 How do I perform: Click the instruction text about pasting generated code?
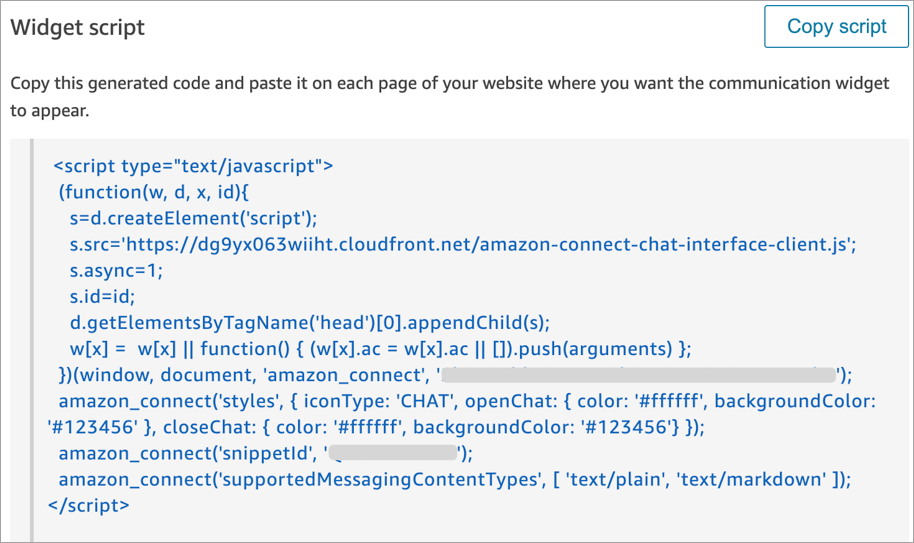pos(449,96)
